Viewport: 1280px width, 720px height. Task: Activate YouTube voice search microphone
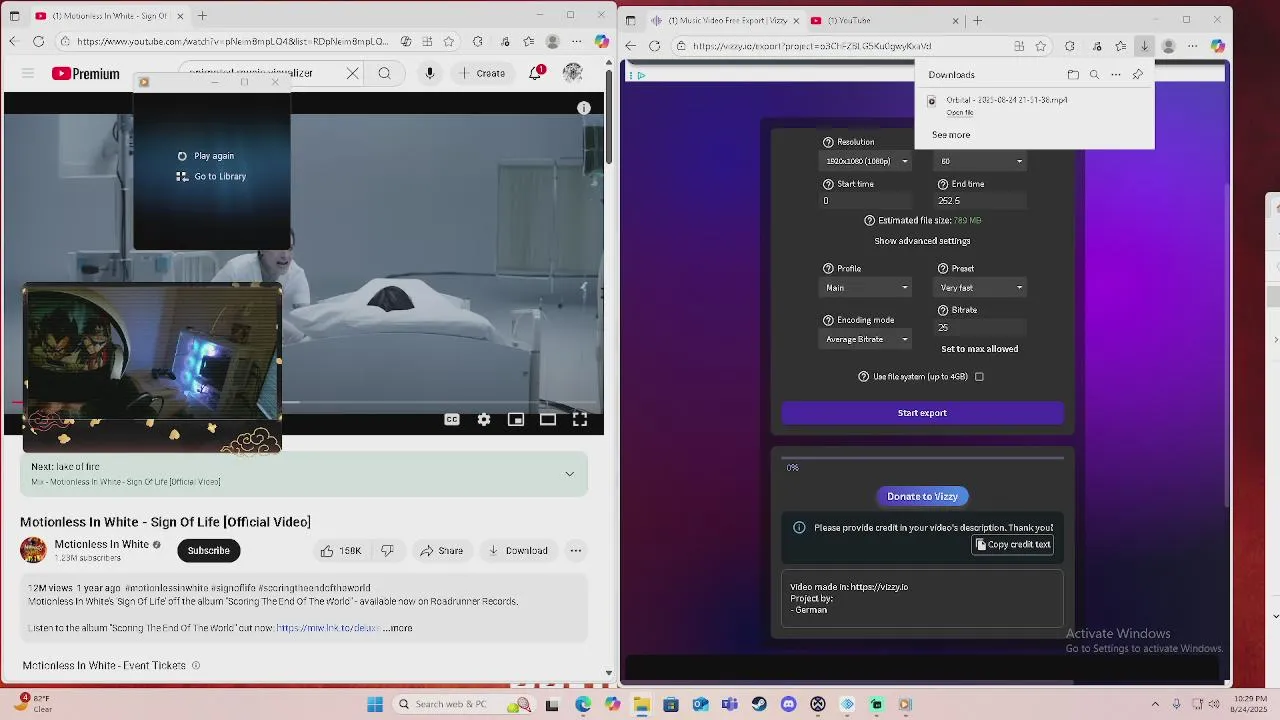click(x=430, y=73)
